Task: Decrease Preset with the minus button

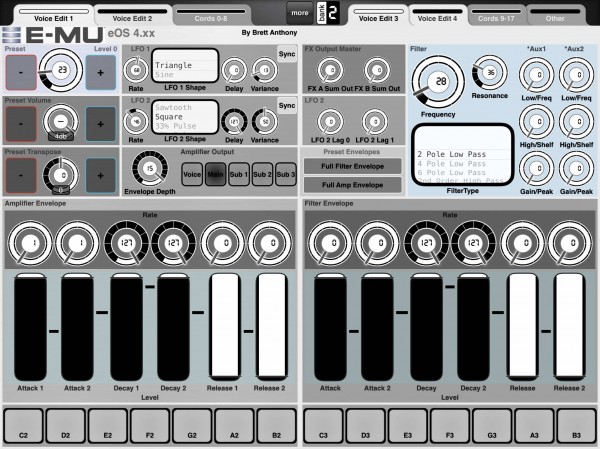Action: click(x=21, y=72)
